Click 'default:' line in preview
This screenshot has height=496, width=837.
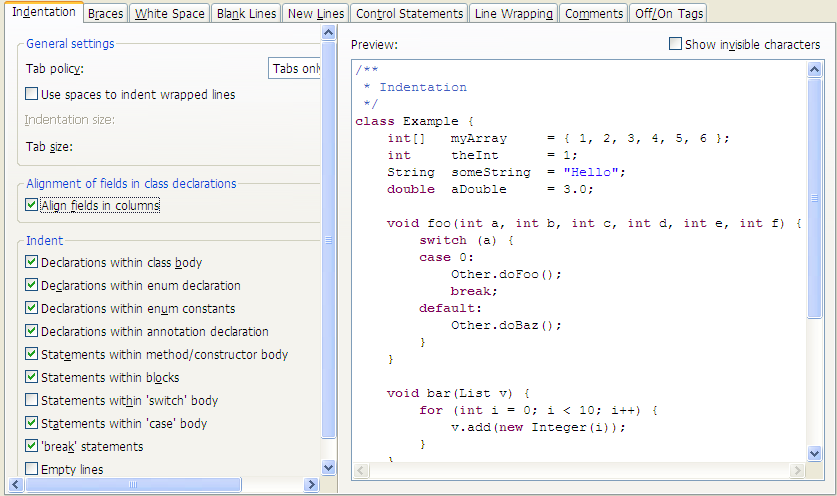pyautogui.click(x=451, y=308)
